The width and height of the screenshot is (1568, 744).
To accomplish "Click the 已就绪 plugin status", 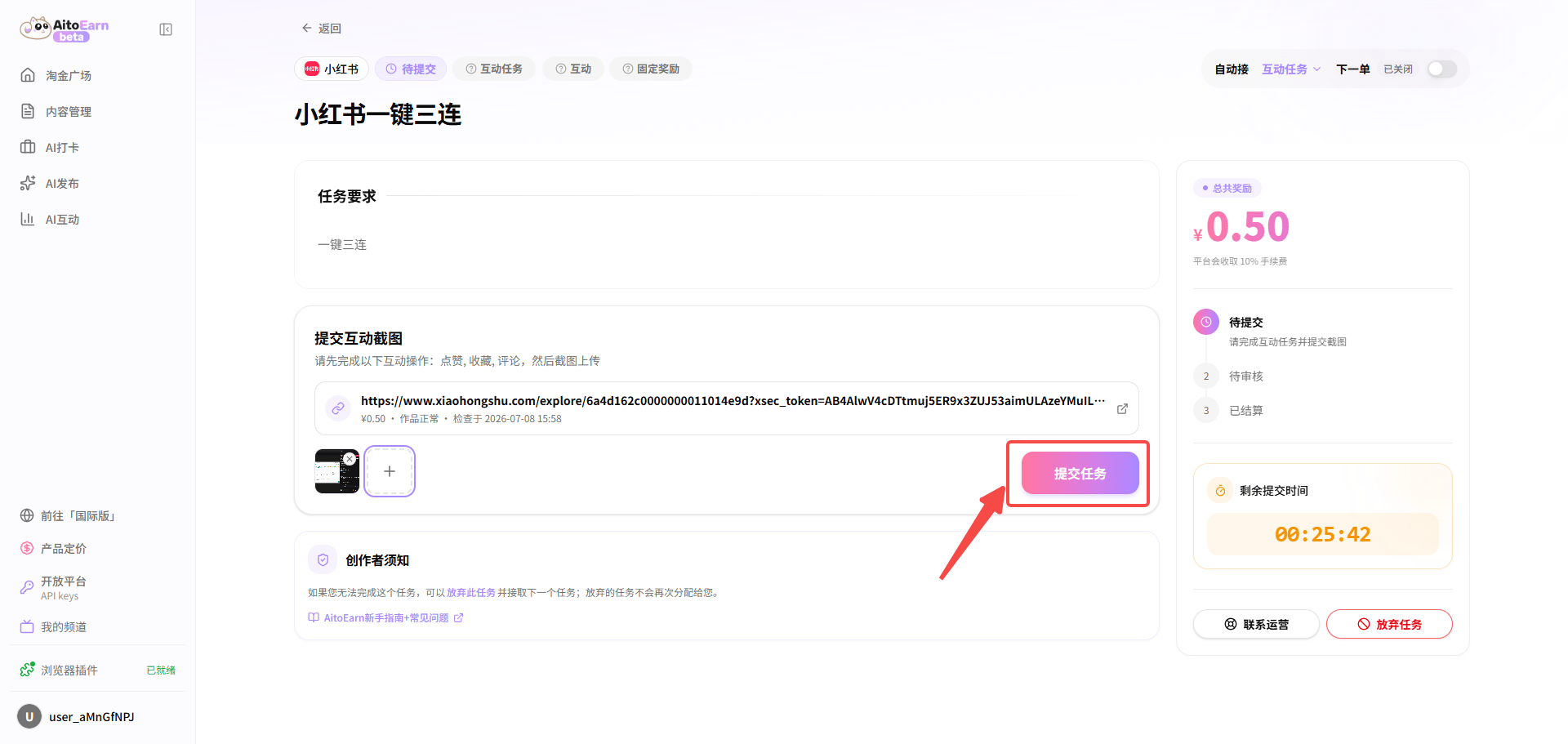I will (161, 670).
